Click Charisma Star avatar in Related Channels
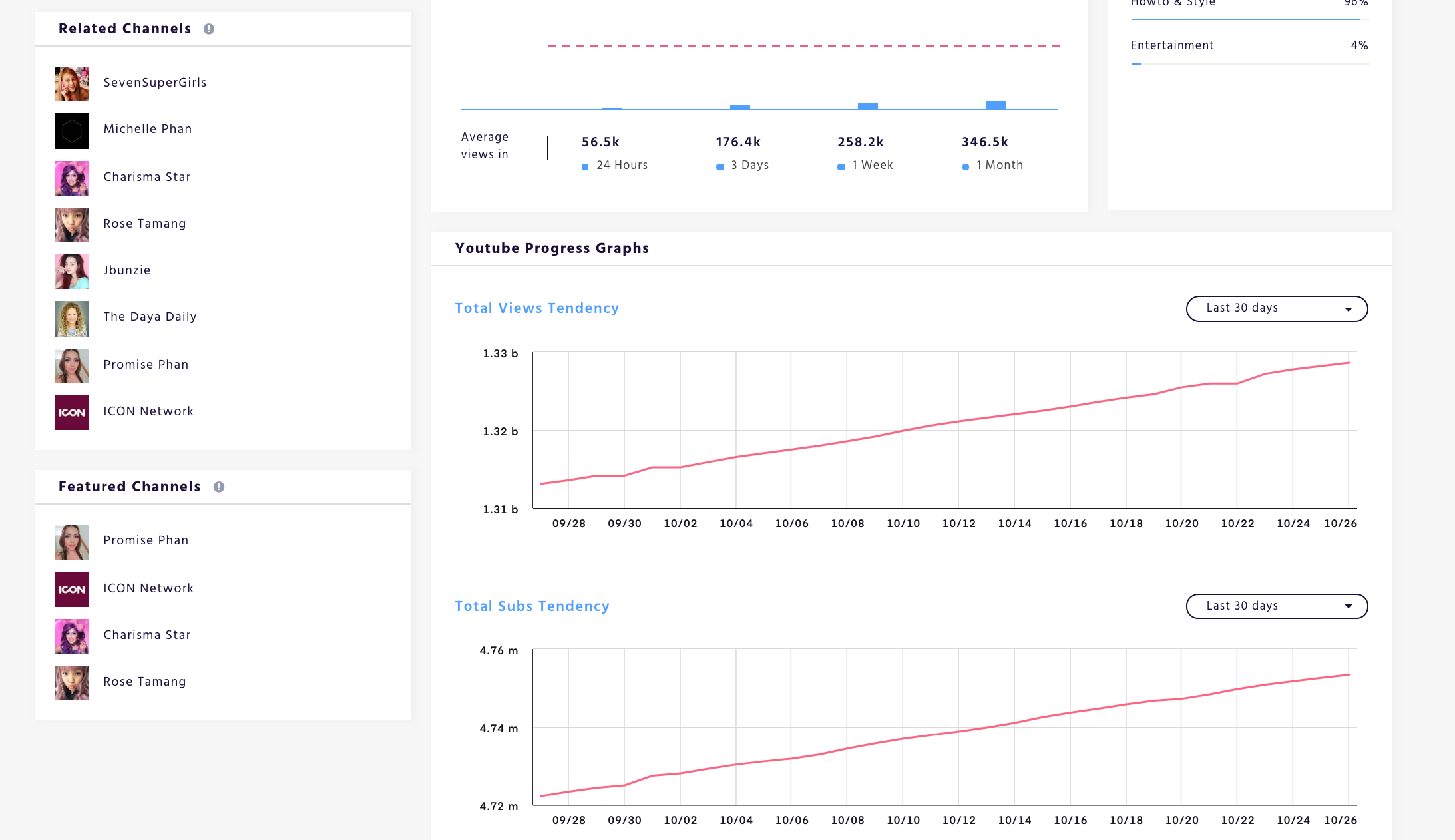Image resolution: width=1455 pixels, height=840 pixels. (72, 178)
